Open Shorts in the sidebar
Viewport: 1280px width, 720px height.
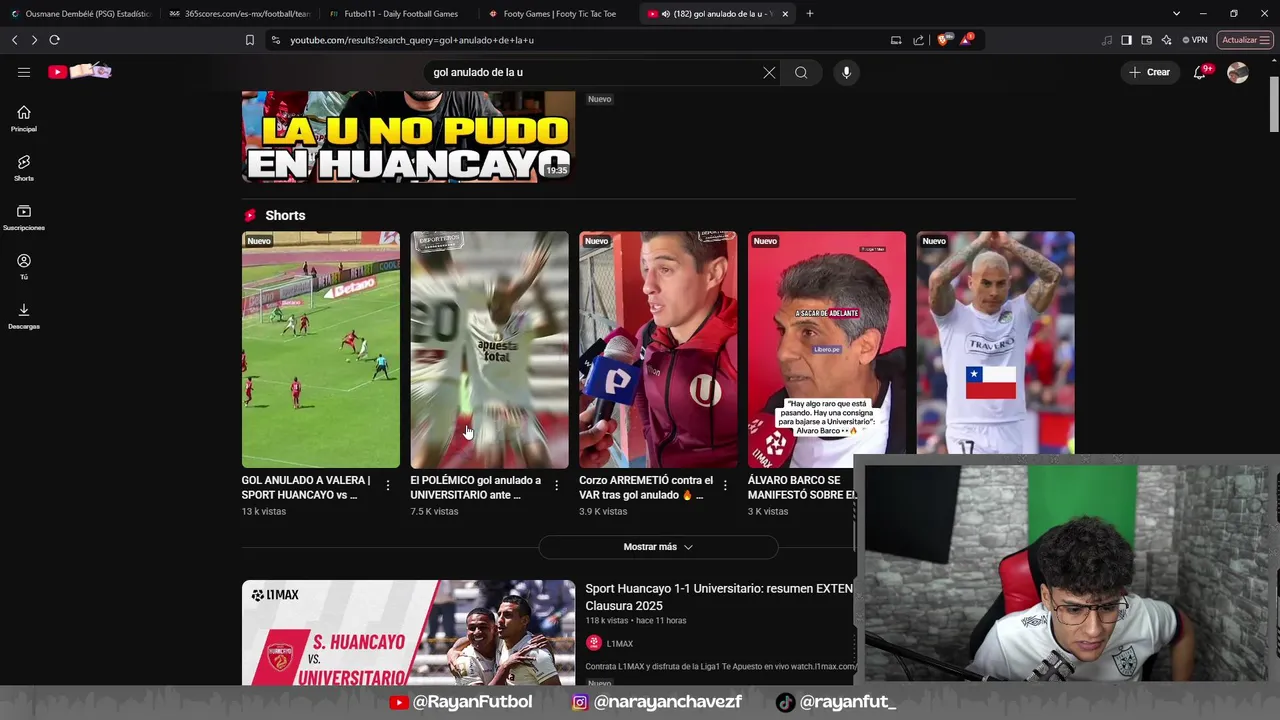click(24, 168)
